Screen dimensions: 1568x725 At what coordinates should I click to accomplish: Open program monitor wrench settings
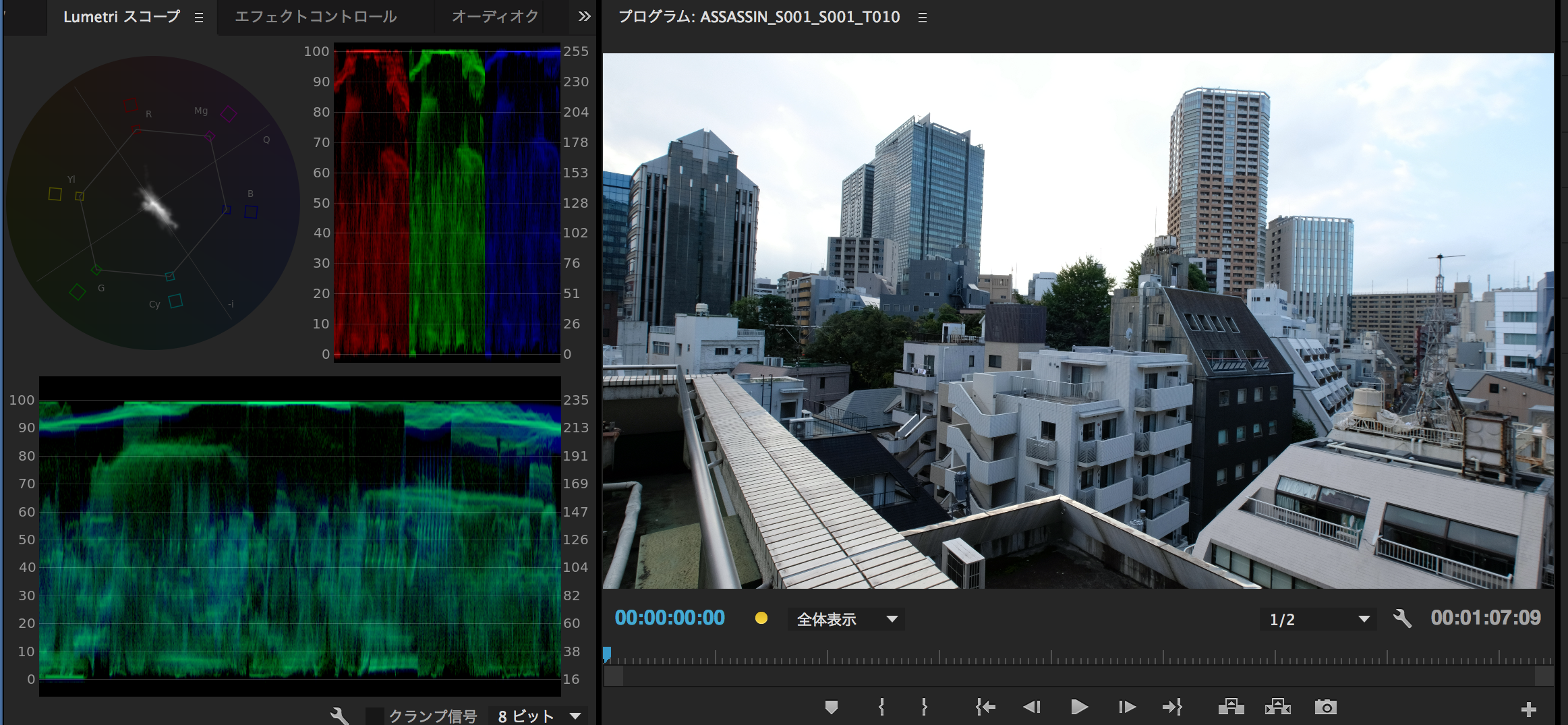[x=1402, y=618]
